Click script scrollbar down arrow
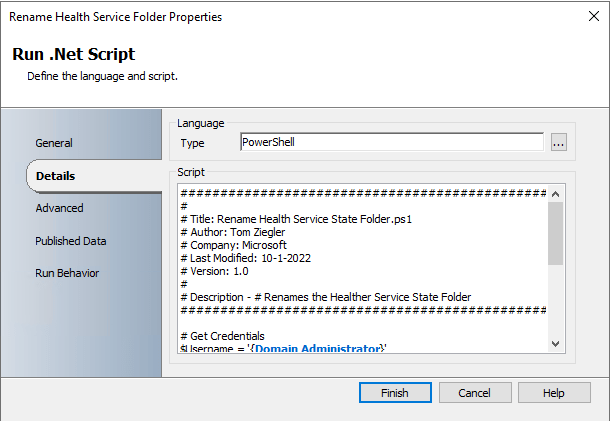Screen dimensions: 610x421 coord(556,344)
